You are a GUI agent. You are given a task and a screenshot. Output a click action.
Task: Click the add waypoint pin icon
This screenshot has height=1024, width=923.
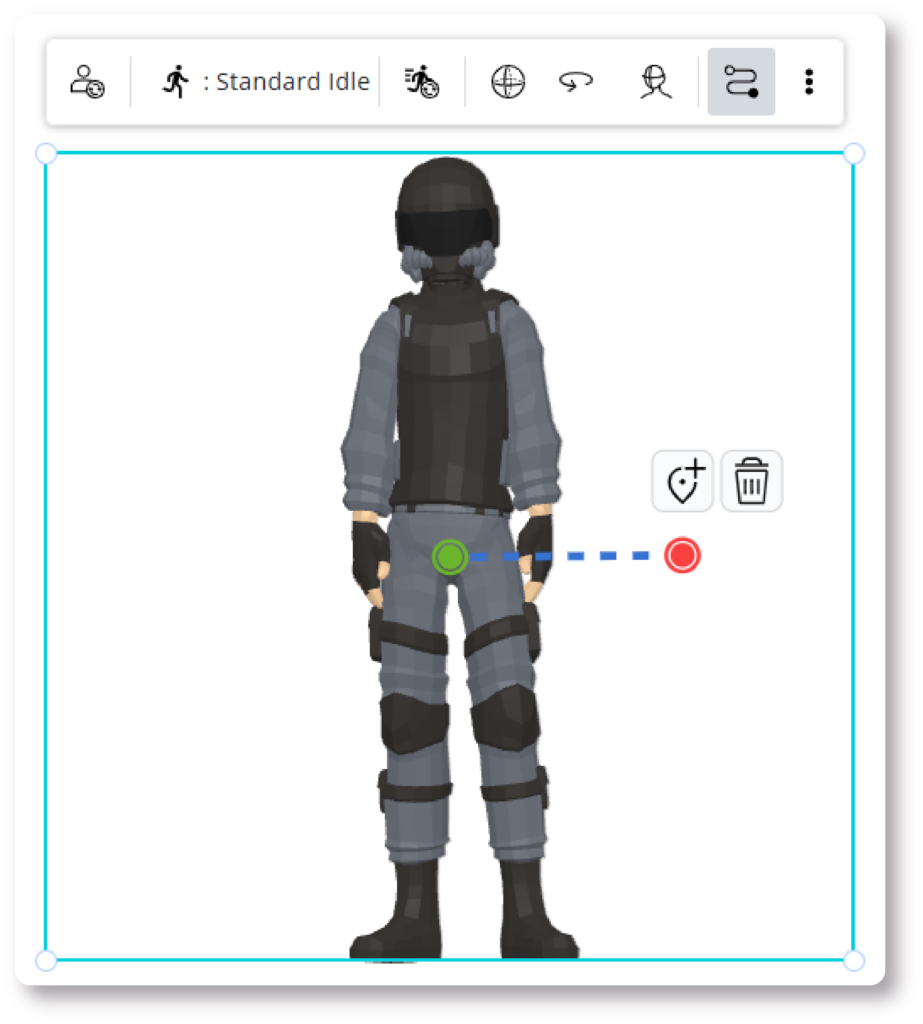[x=683, y=480]
